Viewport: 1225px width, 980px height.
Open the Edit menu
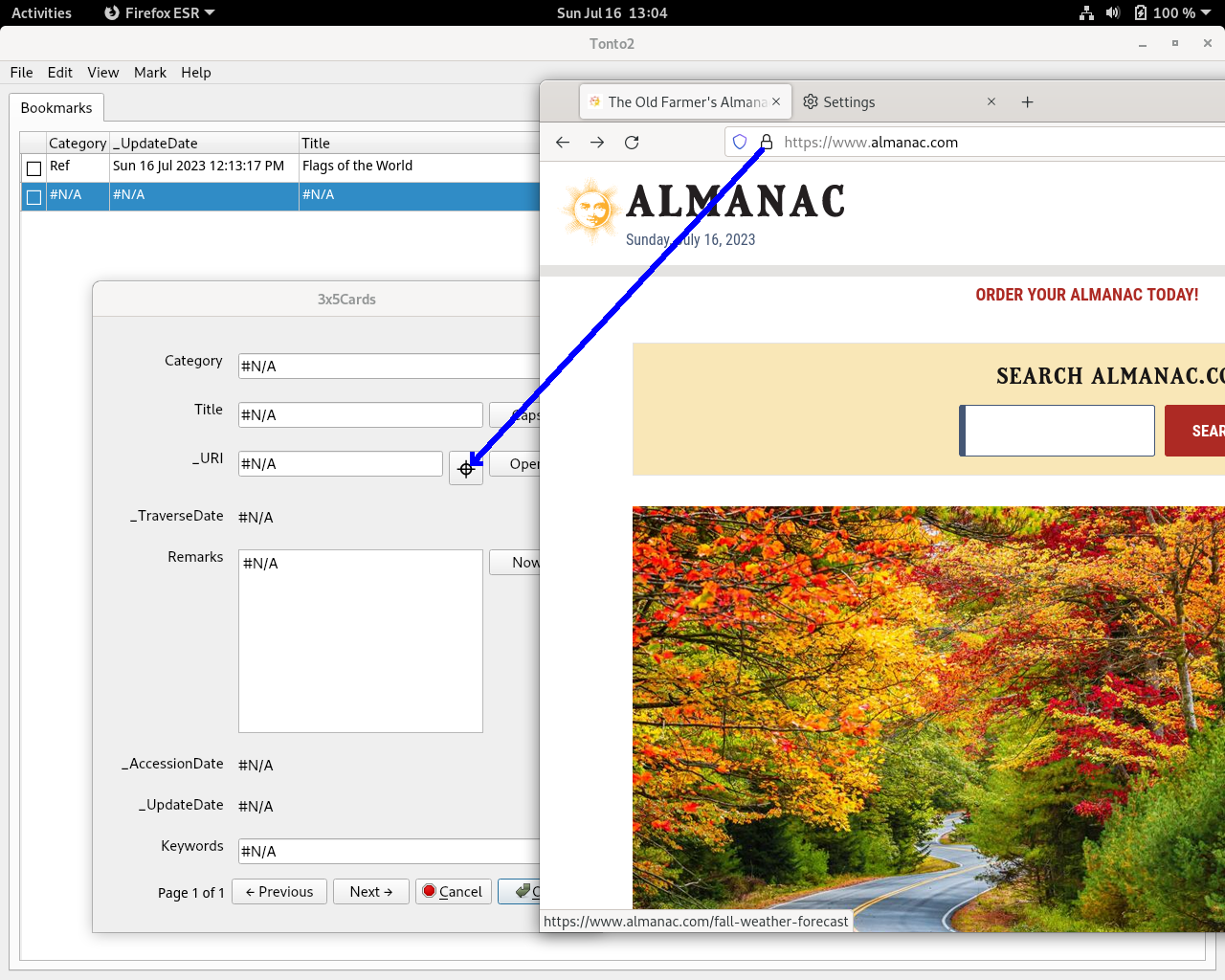59,73
